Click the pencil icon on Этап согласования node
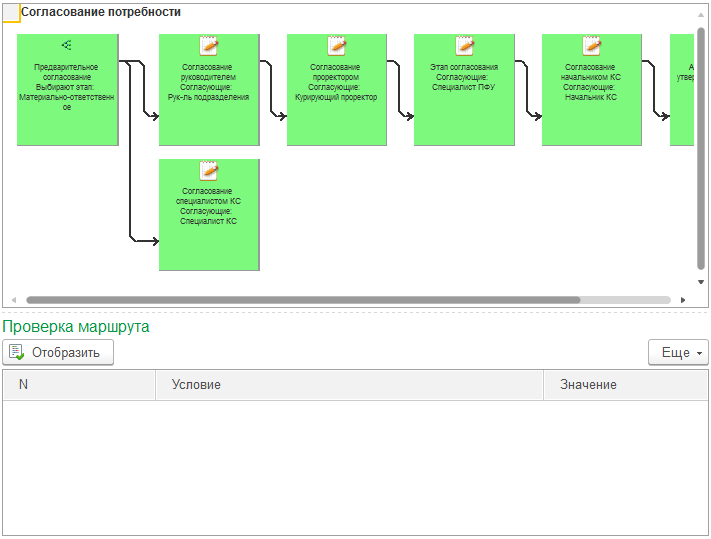711x539 pixels. click(464, 45)
